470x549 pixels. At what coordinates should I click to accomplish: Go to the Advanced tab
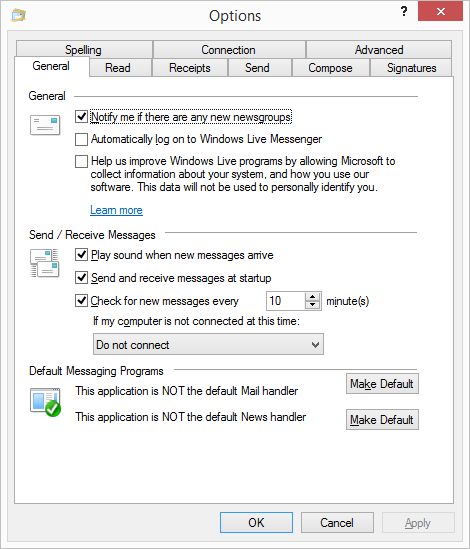[x=379, y=49]
